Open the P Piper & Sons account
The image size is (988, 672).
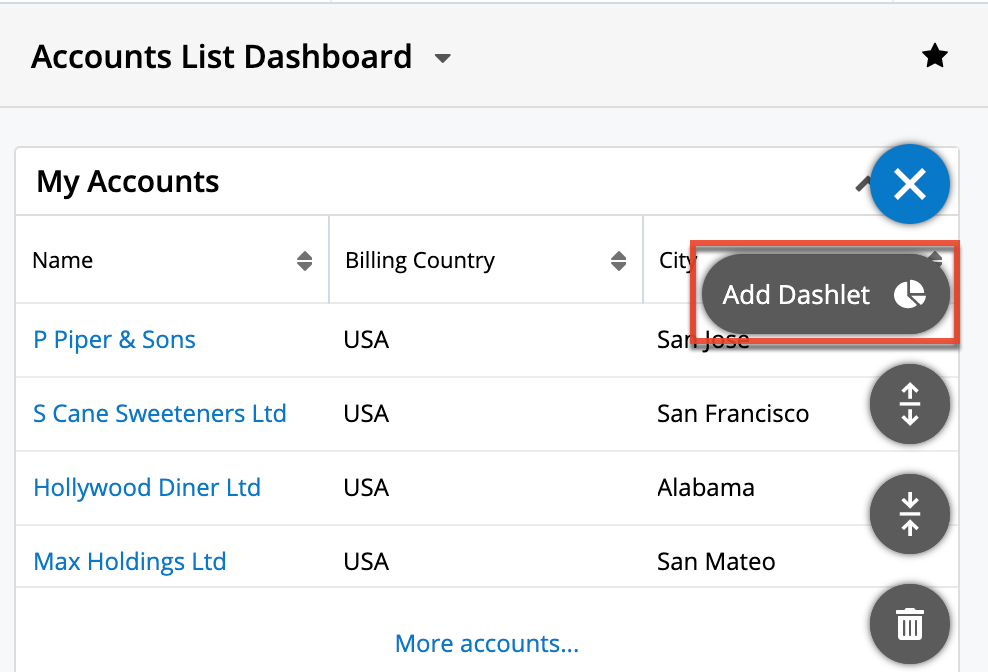pos(114,339)
